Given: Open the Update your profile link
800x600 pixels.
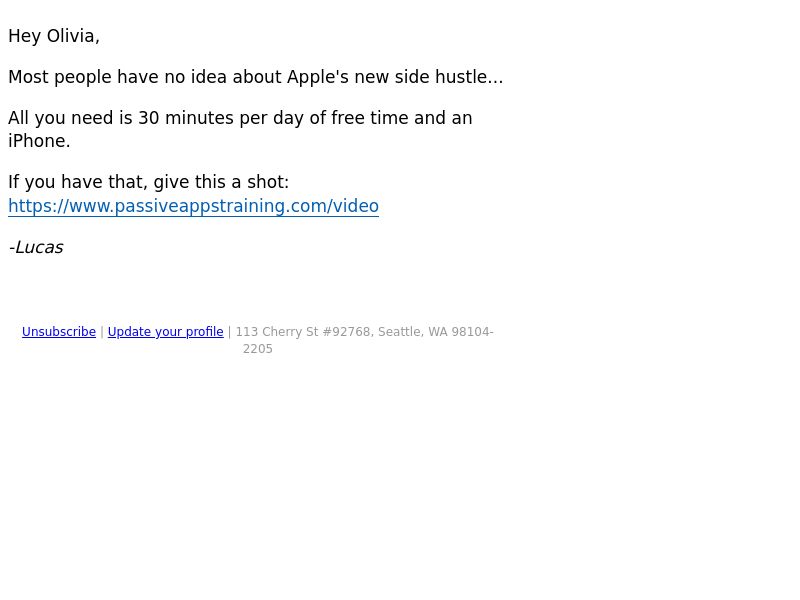Looking at the screenshot, I should click(165, 332).
